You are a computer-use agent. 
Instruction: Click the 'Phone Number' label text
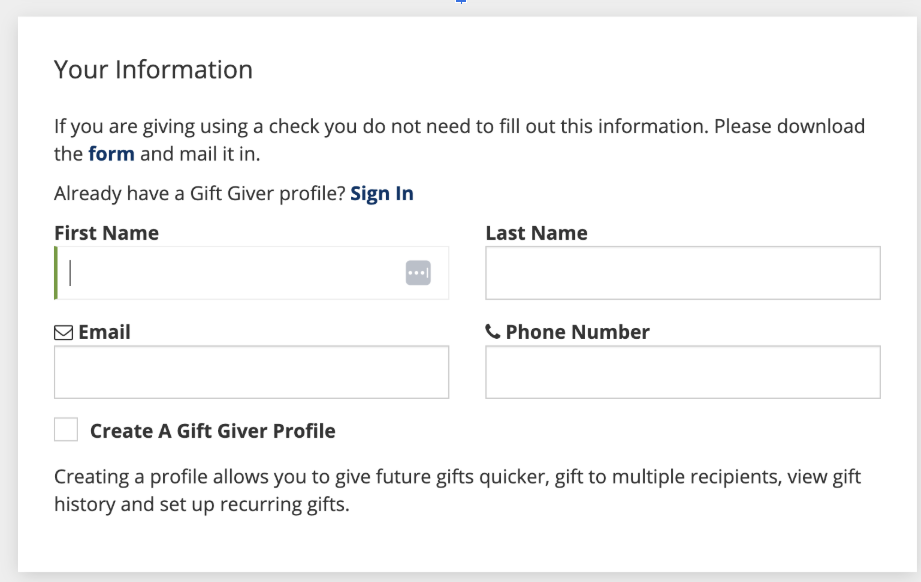577,333
